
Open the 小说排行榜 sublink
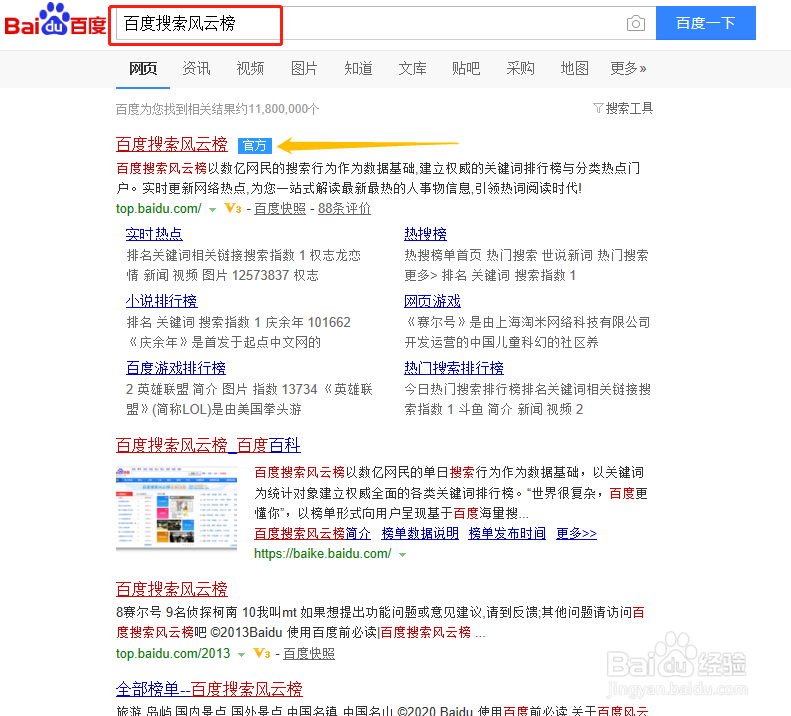[x=161, y=301]
